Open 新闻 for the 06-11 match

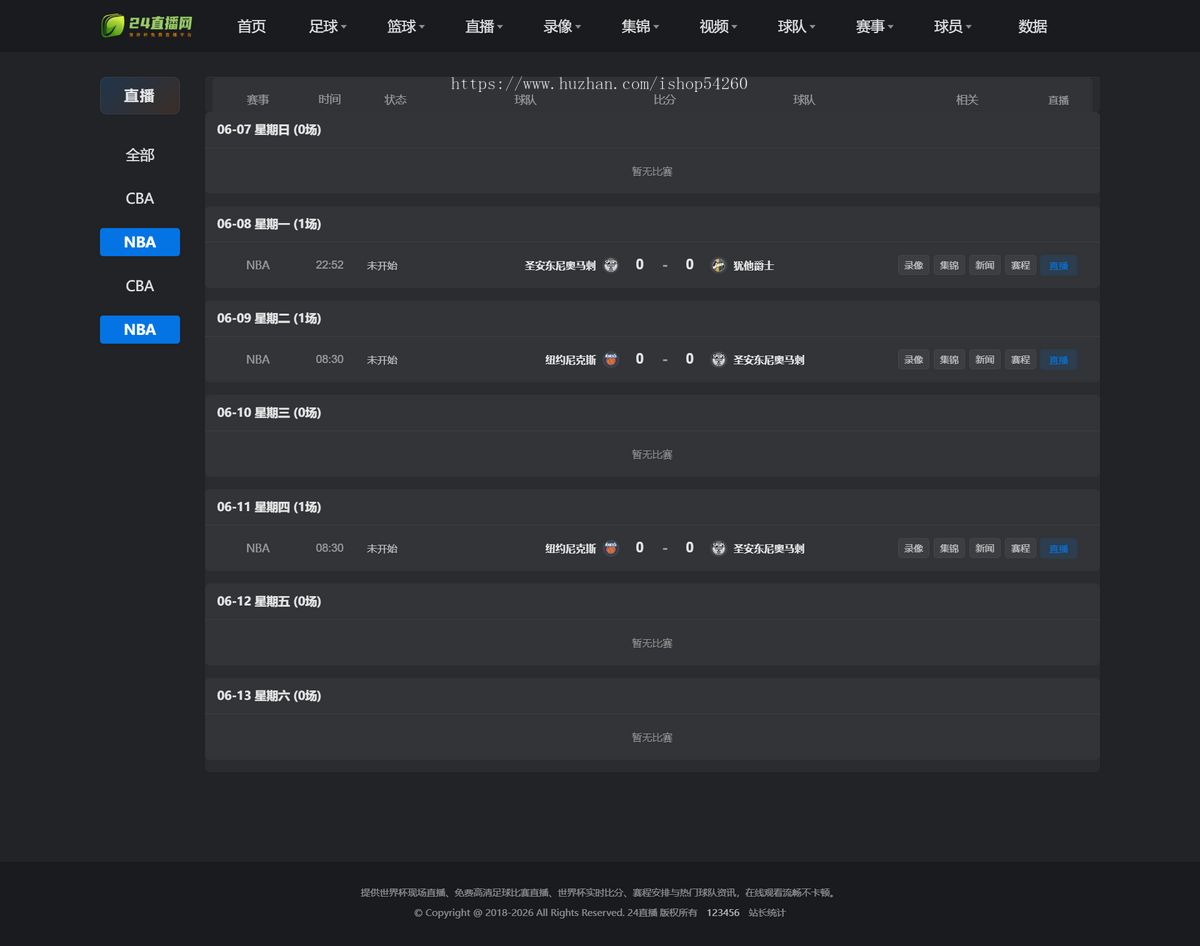pos(985,548)
